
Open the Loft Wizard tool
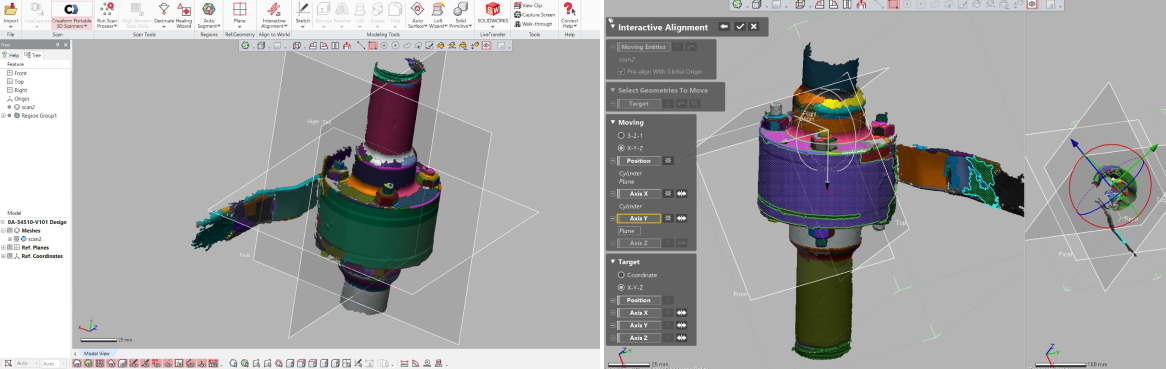(437, 15)
